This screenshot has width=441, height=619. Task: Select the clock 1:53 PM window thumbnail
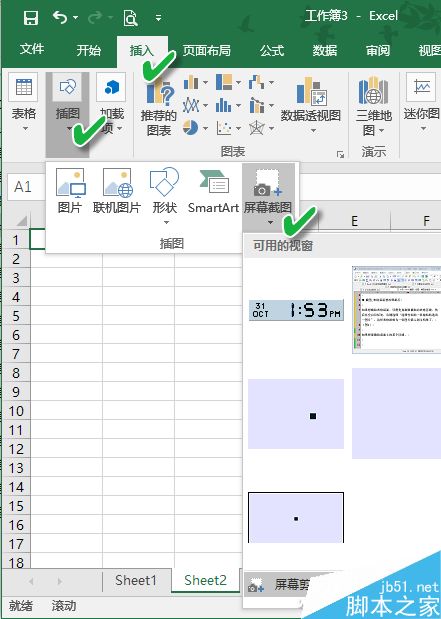pyautogui.click(x=296, y=310)
